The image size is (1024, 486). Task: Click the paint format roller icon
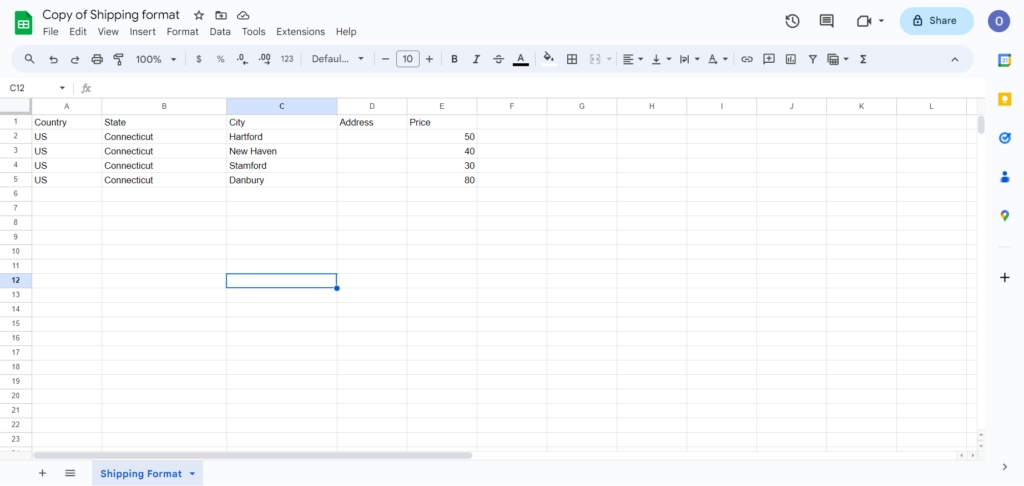pyautogui.click(x=119, y=59)
